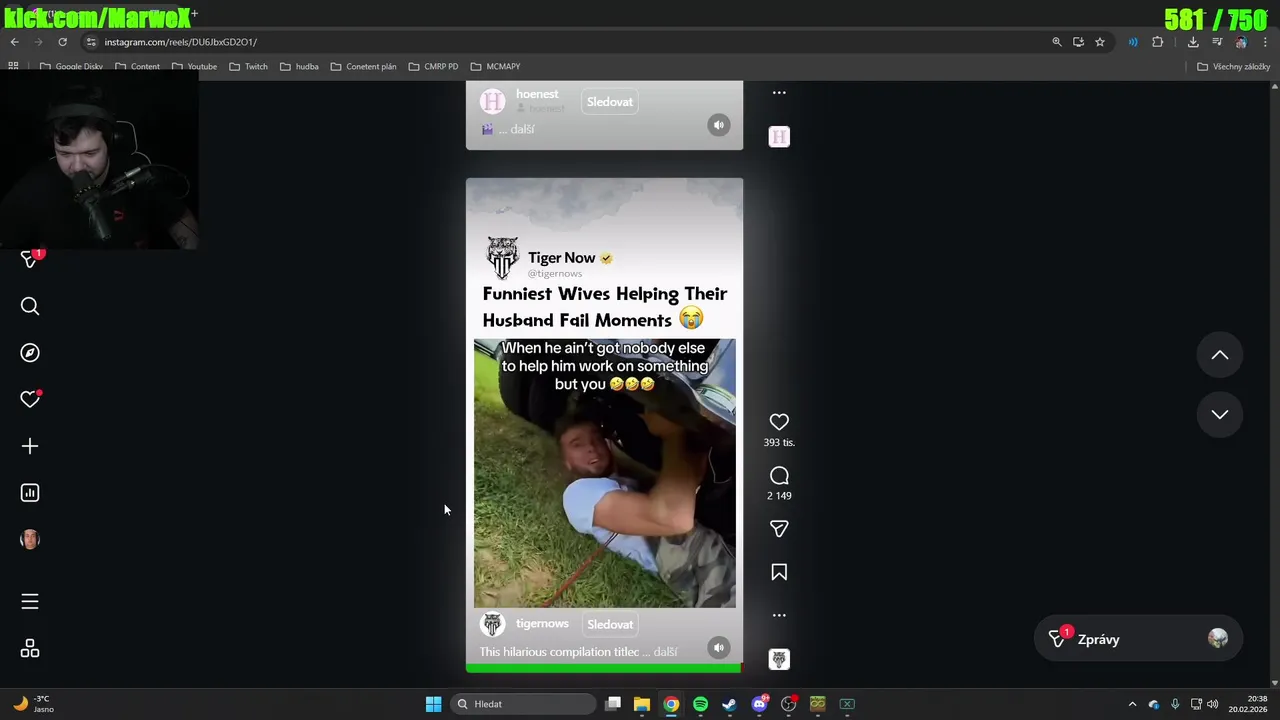Image resolution: width=1280 pixels, height=720 pixels.
Task: Open profile avatar in sidebar
Action: pos(30,540)
